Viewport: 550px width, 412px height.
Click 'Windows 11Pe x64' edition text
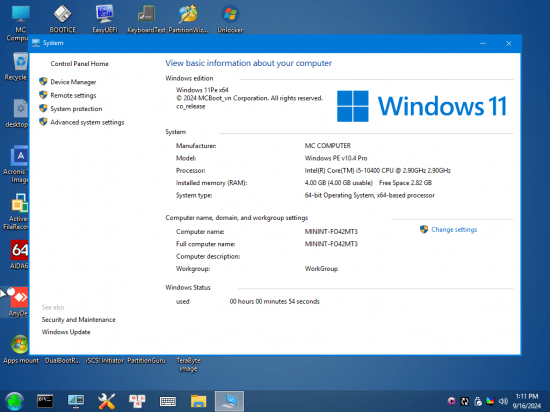(202, 90)
